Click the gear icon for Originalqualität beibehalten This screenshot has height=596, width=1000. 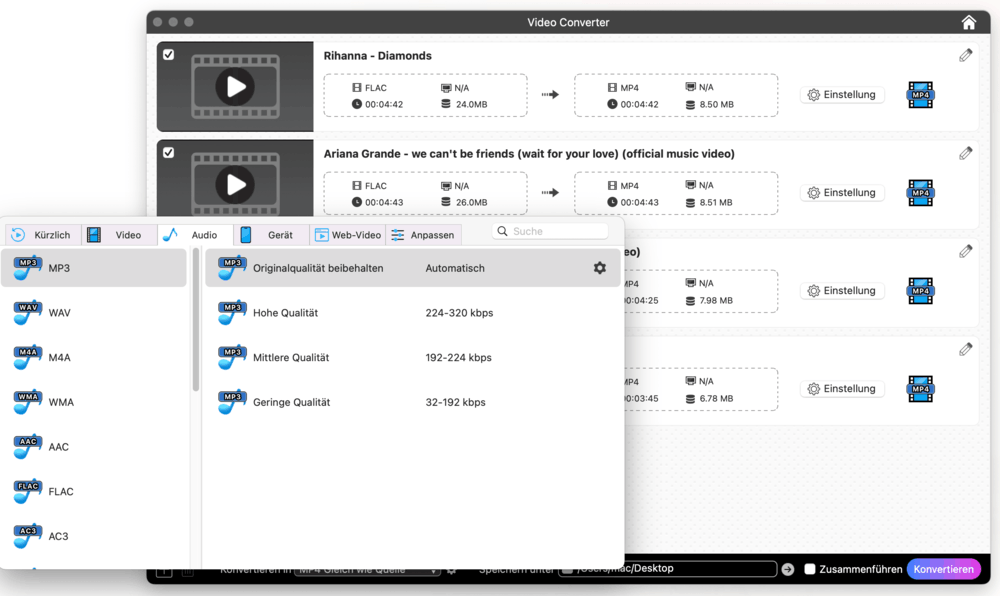tap(600, 268)
